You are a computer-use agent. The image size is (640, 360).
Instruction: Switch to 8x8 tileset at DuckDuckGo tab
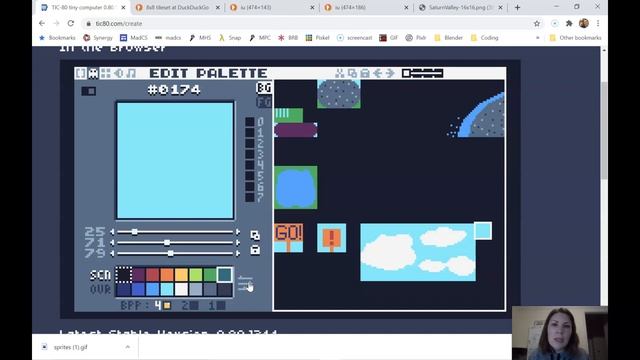tap(178, 7)
